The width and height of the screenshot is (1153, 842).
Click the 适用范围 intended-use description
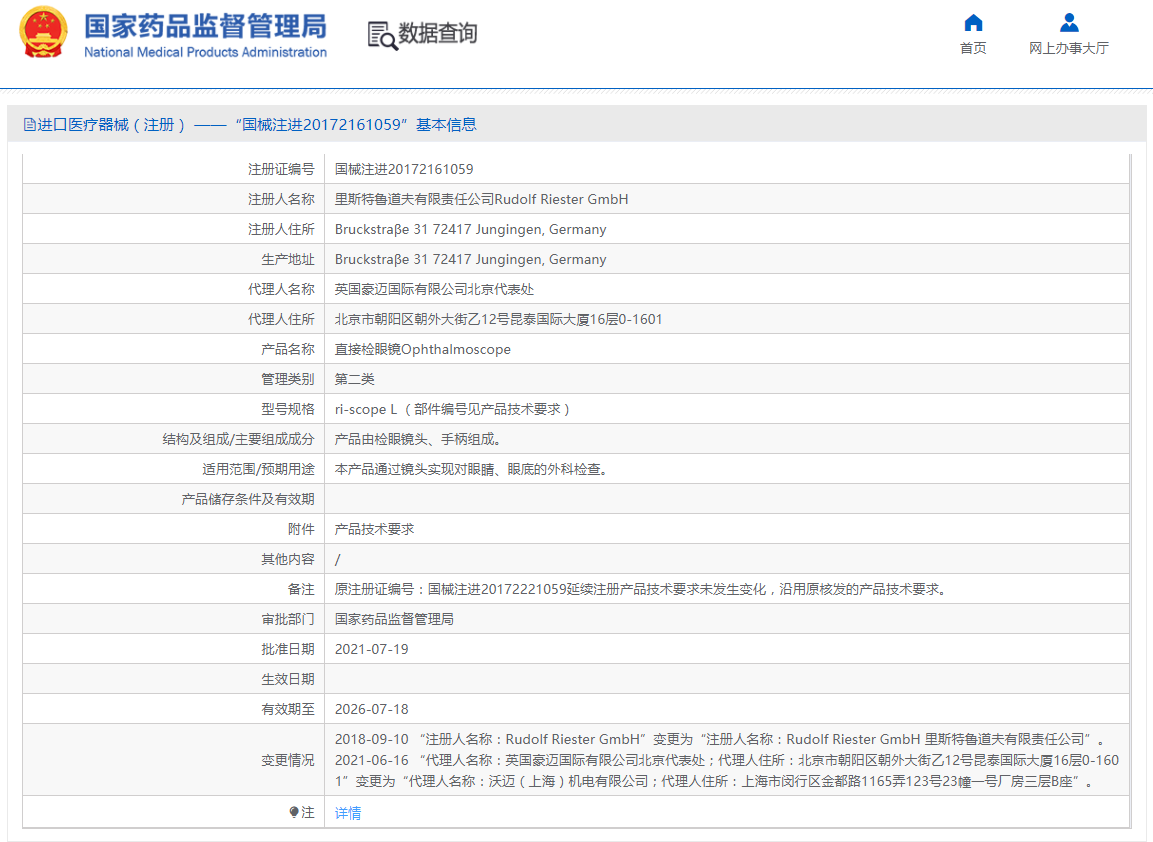coord(471,469)
